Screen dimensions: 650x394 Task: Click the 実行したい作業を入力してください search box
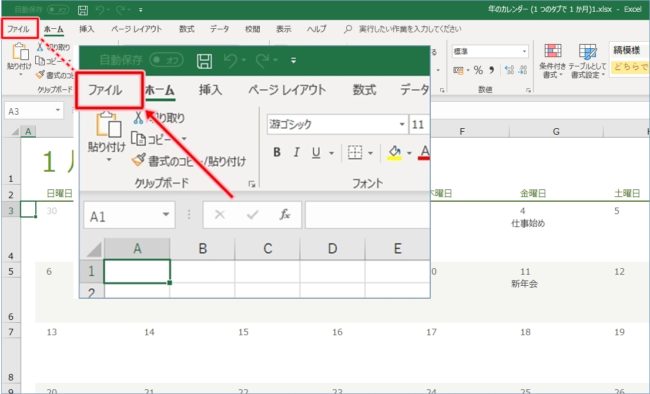pos(410,29)
